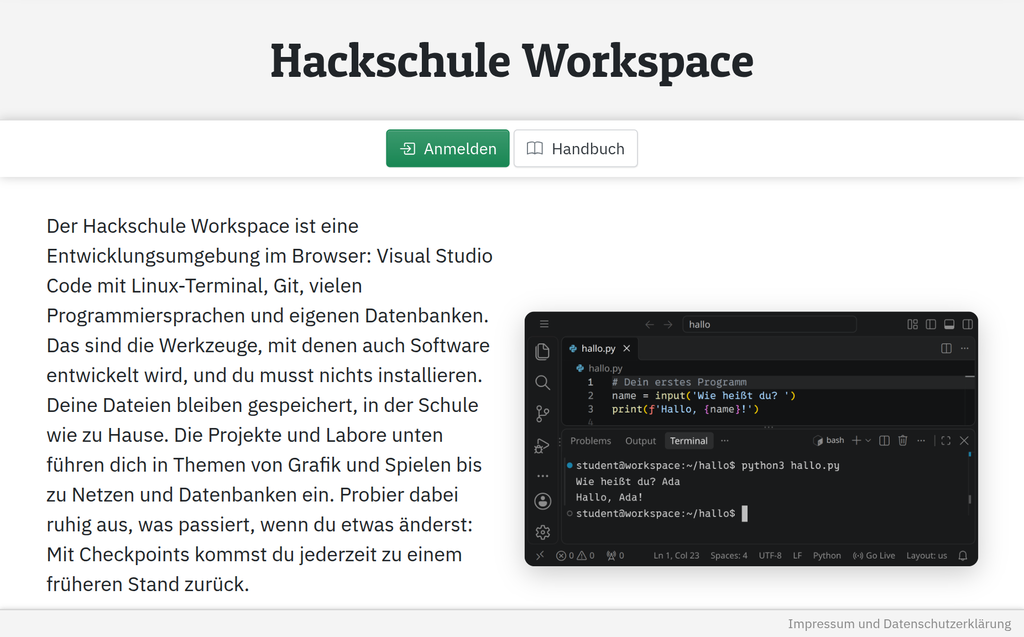This screenshot has height=637, width=1024.
Task: Click errors and warnings count in status bar
Action: 575,555
